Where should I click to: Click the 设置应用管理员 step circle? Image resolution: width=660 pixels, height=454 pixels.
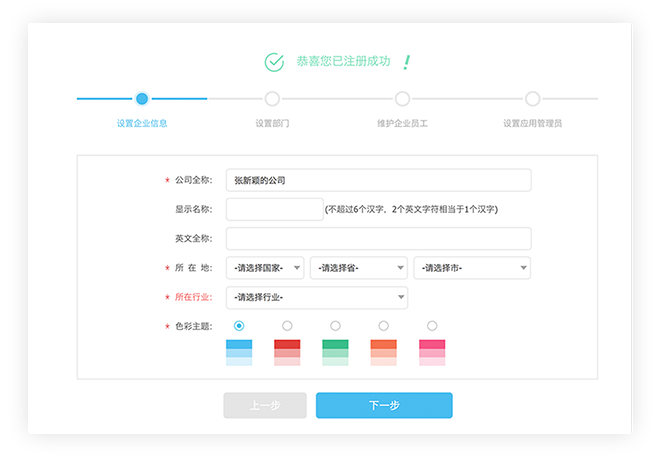532,98
